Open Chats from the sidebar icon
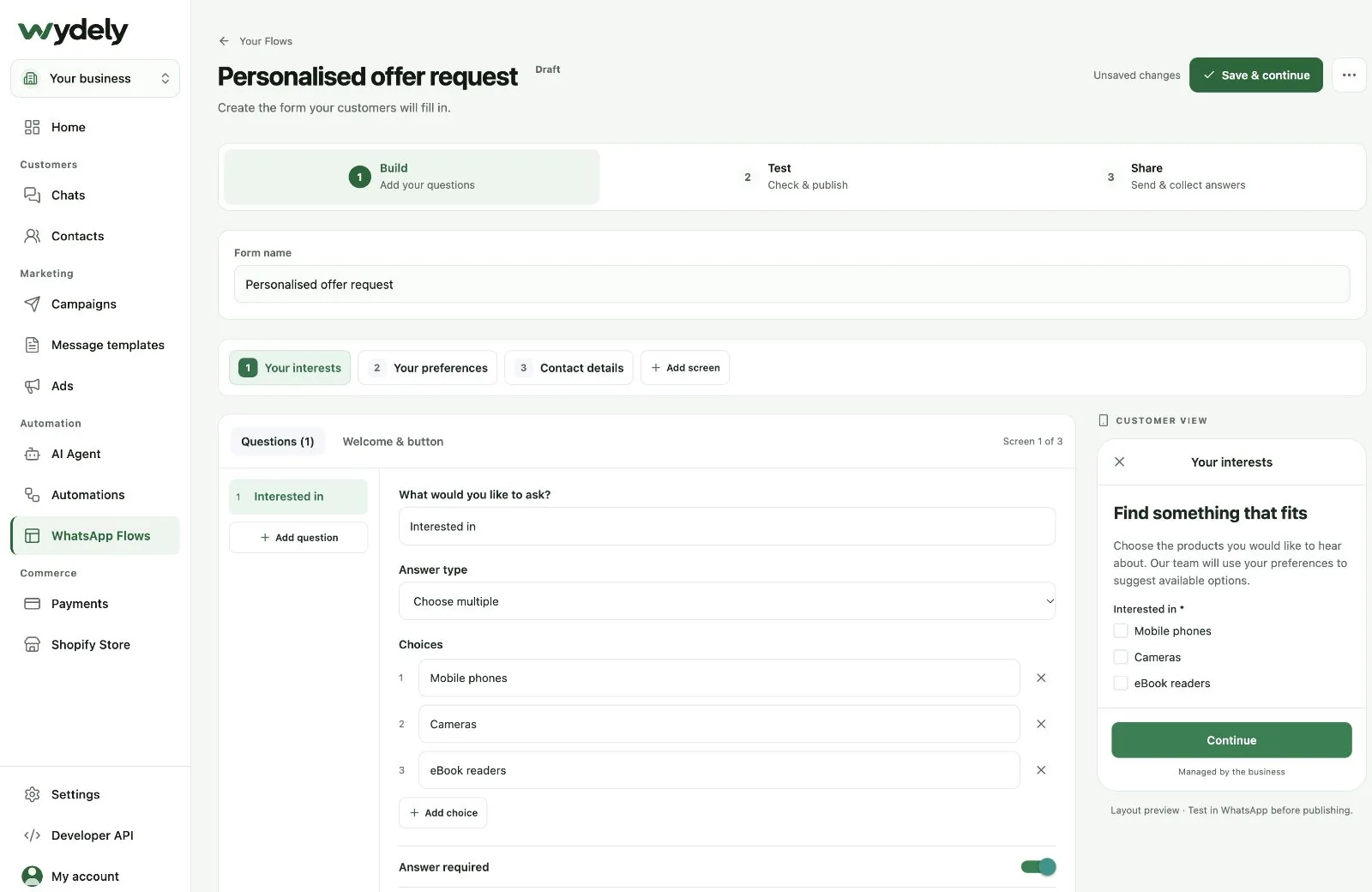Viewport: 1372px width, 892px height. (32, 195)
